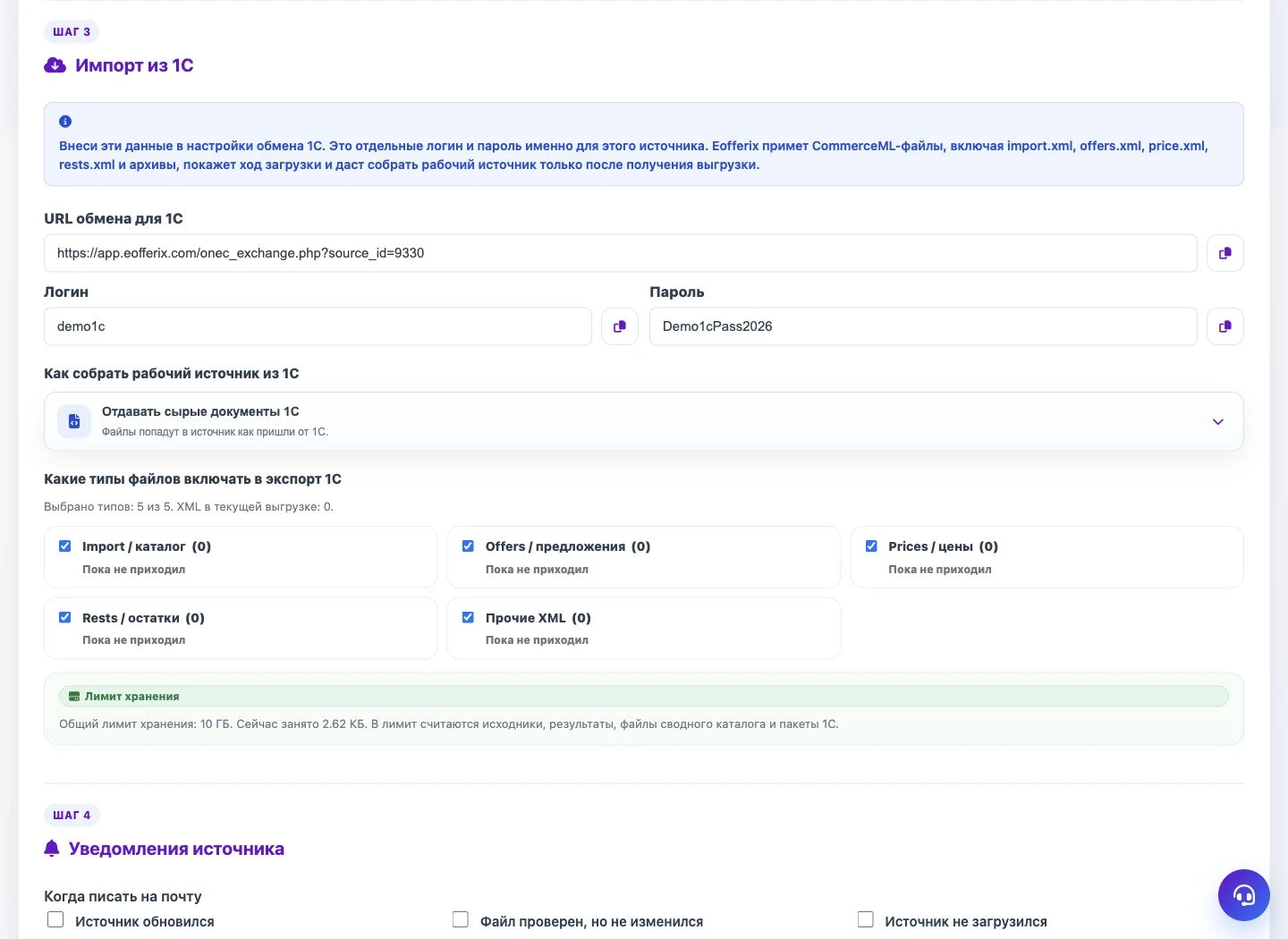Copy the password Demo1cPass2026
Image resolution: width=1288 pixels, height=939 pixels.
[1224, 326]
